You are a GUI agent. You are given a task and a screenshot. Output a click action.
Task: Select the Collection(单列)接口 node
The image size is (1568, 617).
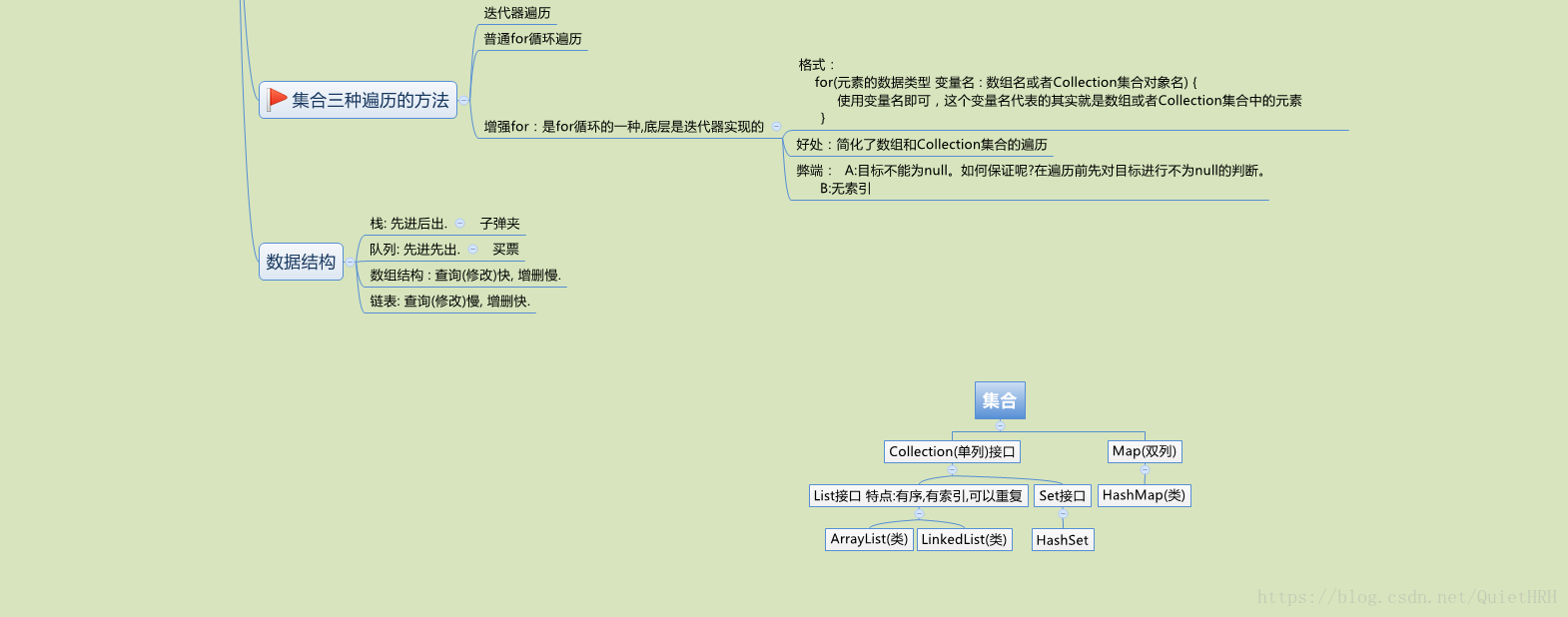[x=952, y=451]
